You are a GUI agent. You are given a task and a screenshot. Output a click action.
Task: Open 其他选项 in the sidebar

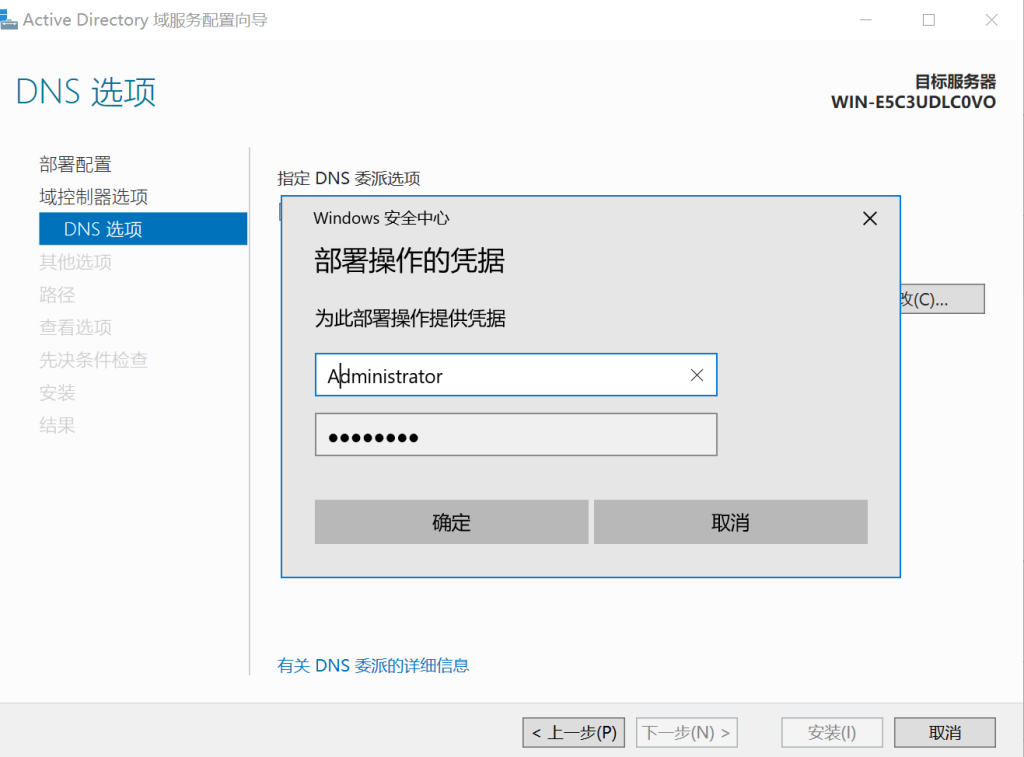[x=75, y=262]
